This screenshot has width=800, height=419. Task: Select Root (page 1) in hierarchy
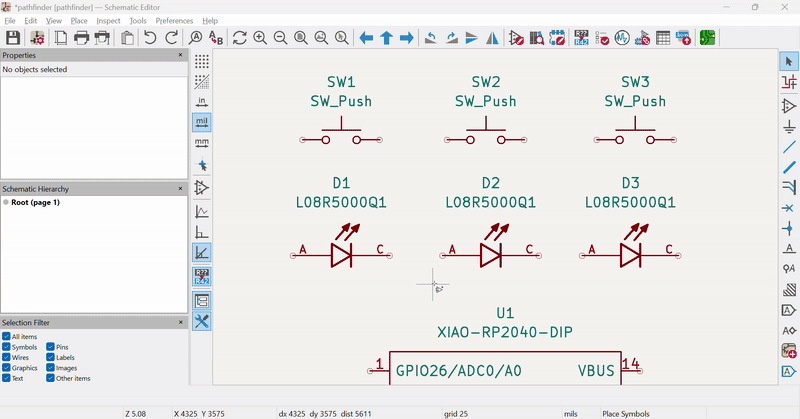35,202
